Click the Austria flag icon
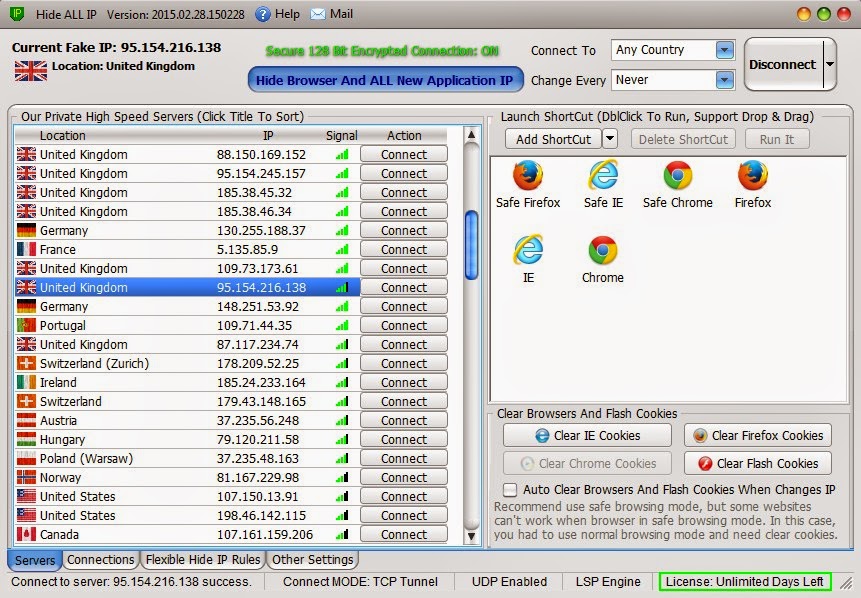 (x=26, y=420)
